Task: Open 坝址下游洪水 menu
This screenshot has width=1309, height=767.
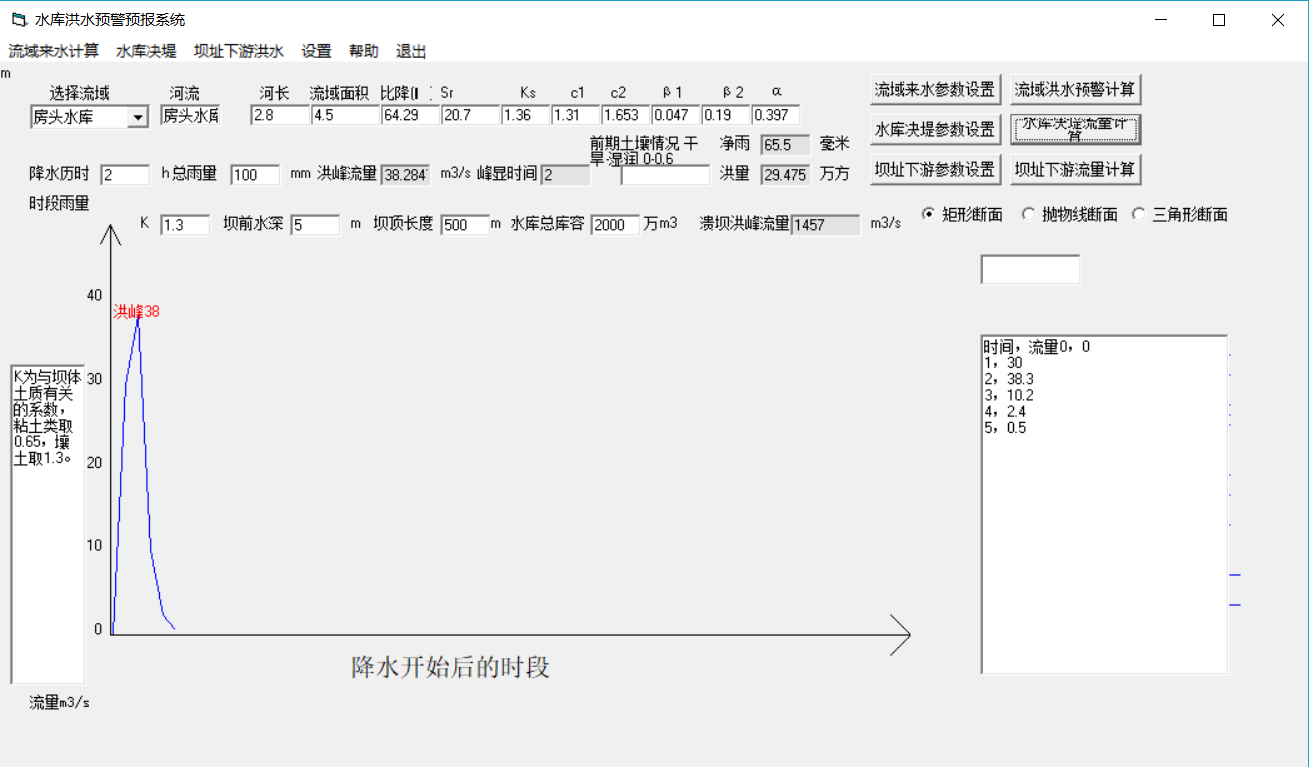Action: (x=239, y=52)
